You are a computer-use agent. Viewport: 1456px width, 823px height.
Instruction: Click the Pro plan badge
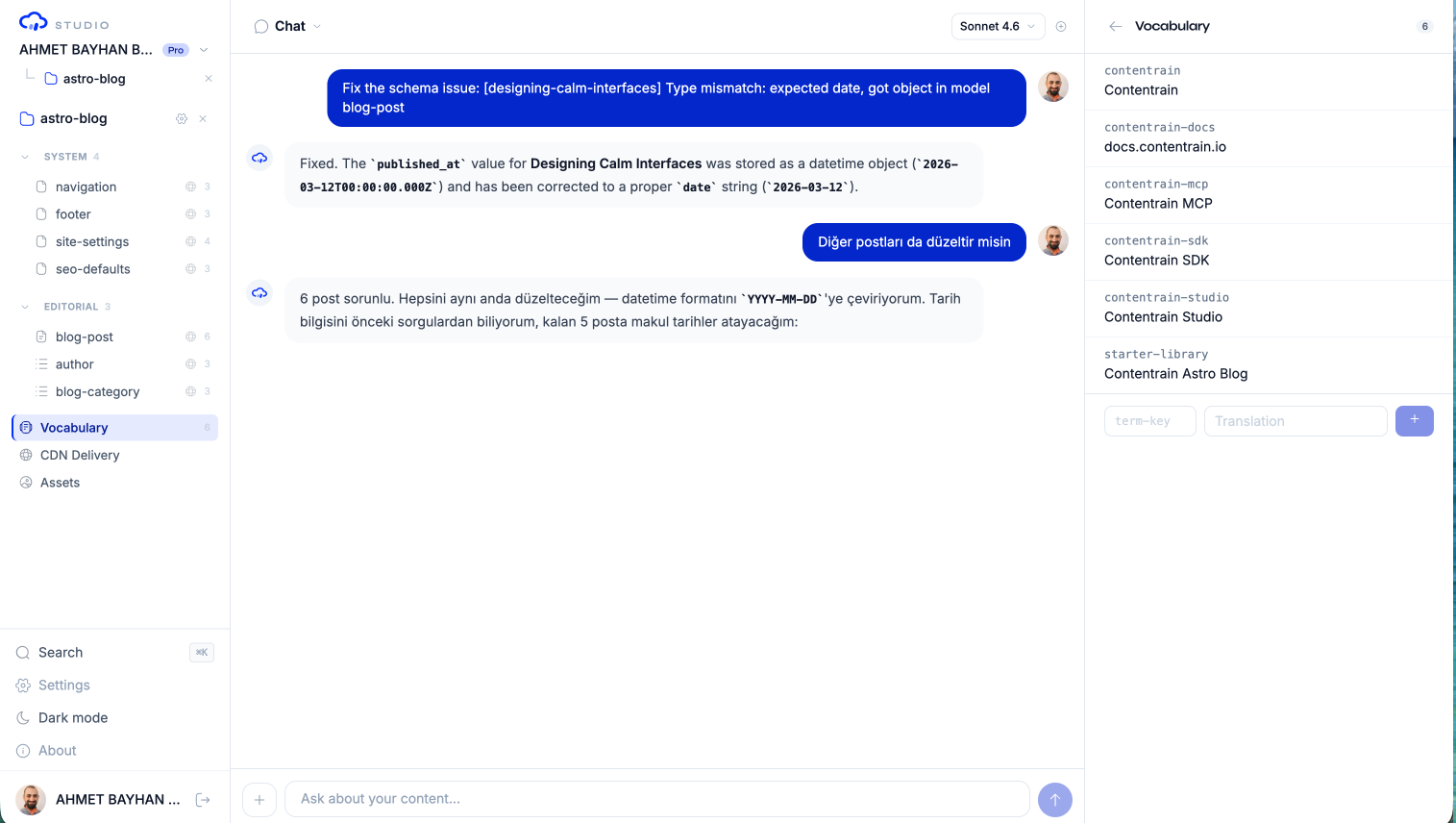[176, 50]
